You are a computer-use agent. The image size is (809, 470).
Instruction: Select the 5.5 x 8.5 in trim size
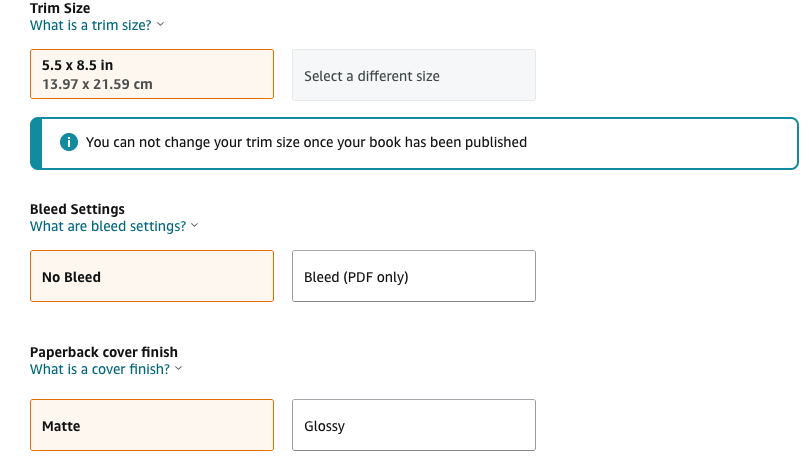152,74
